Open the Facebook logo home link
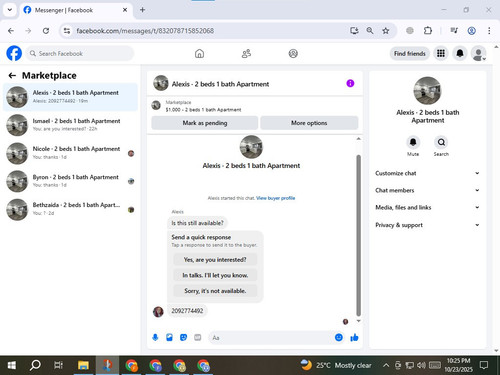Viewport: 500px width, 375px height. pyautogui.click(x=14, y=53)
